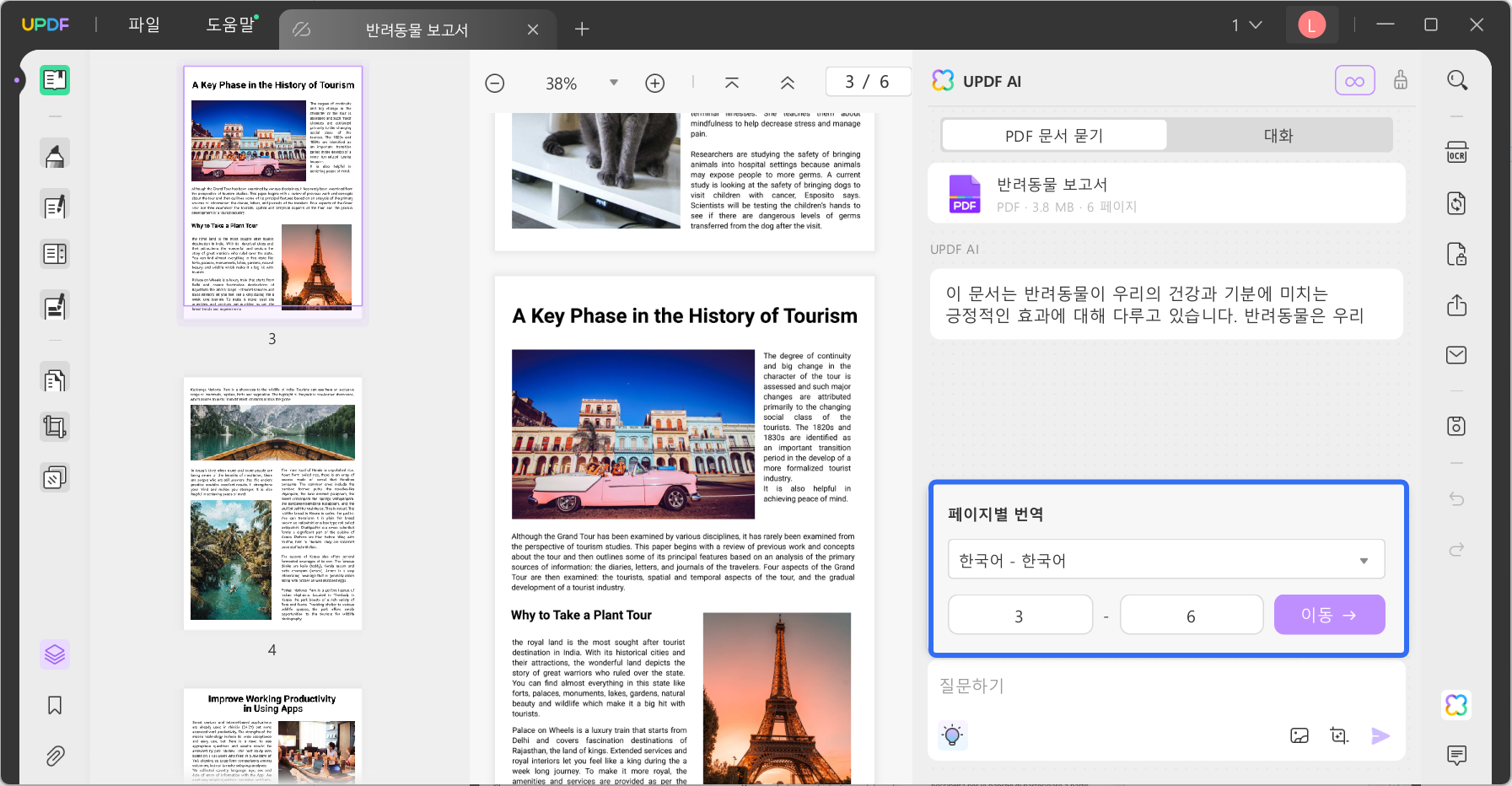Click the infinity unlimited-plan icon
The height and width of the screenshot is (786, 1512).
click(x=1355, y=81)
